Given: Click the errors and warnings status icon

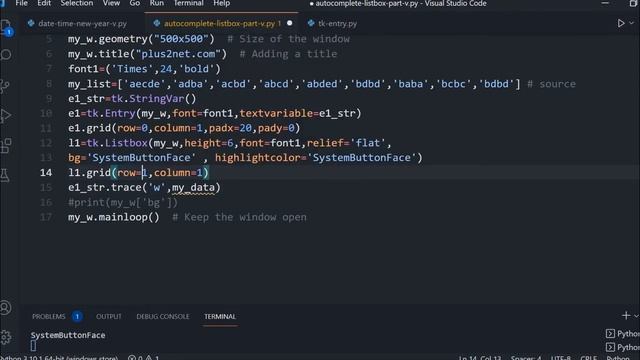Looking at the screenshot, I should (x=144, y=358).
